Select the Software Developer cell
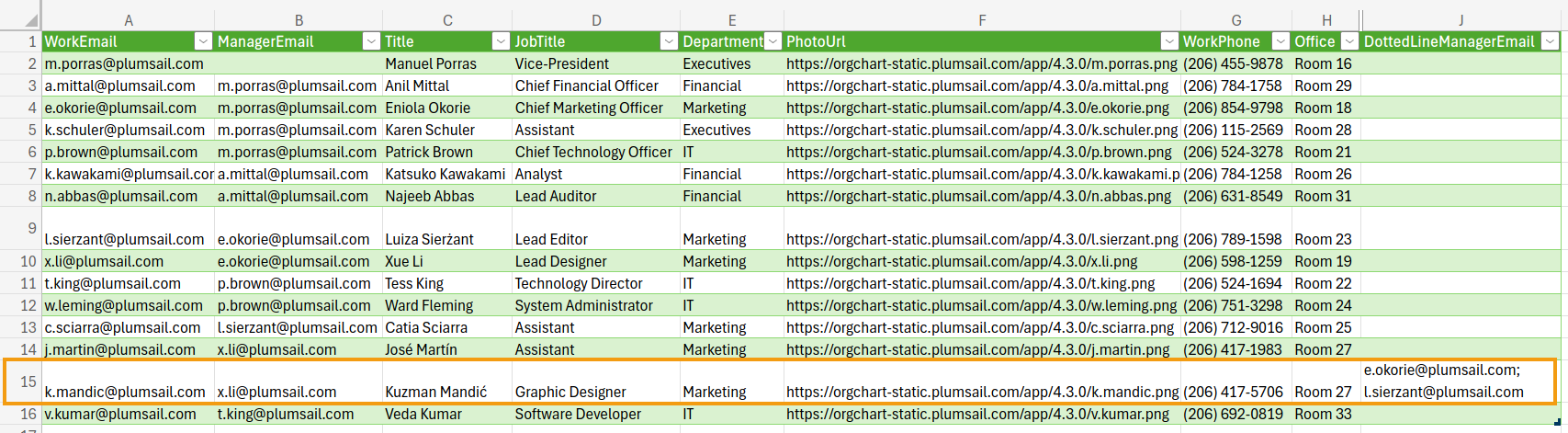The image size is (1568, 433). pyautogui.click(x=595, y=414)
